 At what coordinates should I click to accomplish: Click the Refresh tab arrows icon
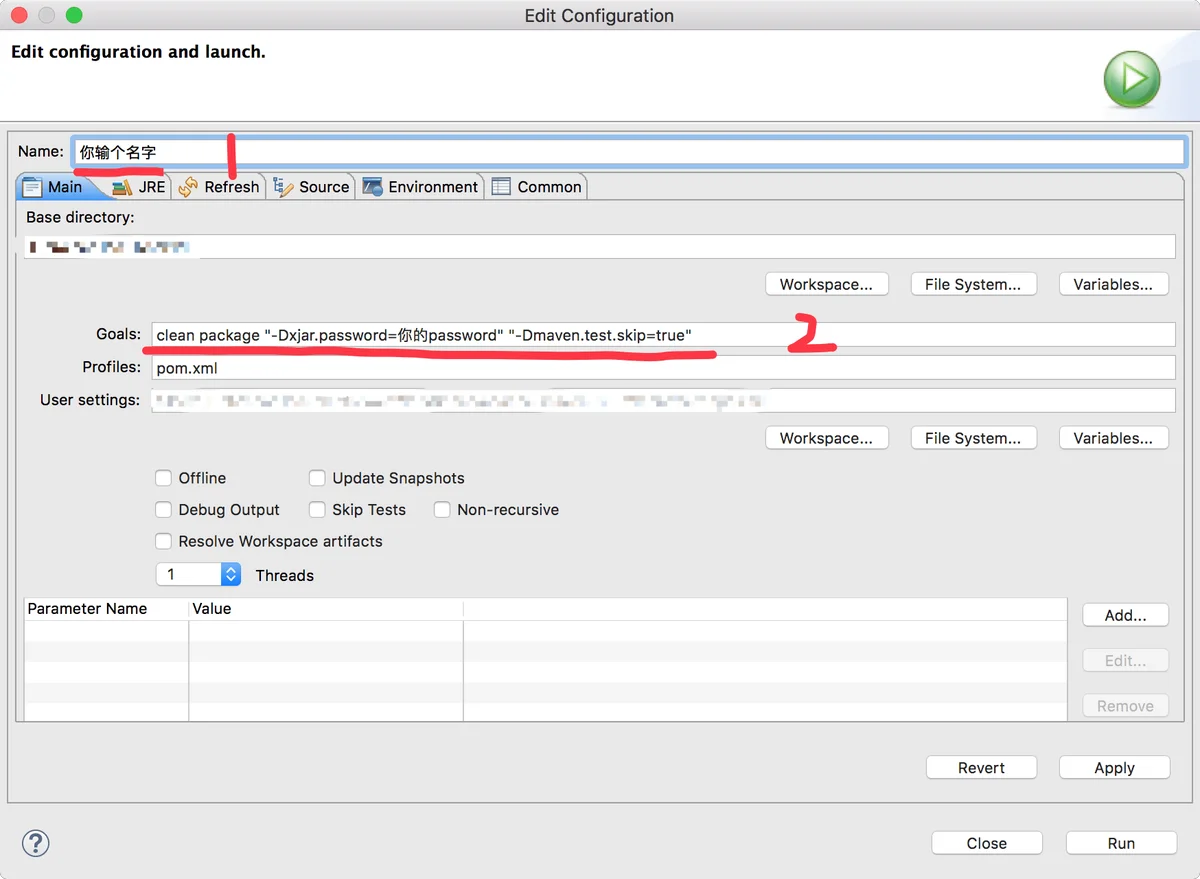(188, 187)
